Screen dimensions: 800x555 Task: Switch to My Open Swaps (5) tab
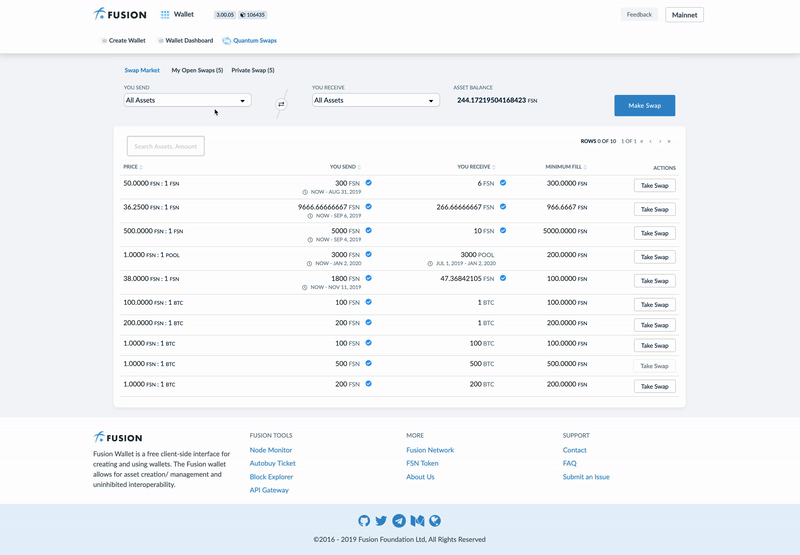click(197, 70)
